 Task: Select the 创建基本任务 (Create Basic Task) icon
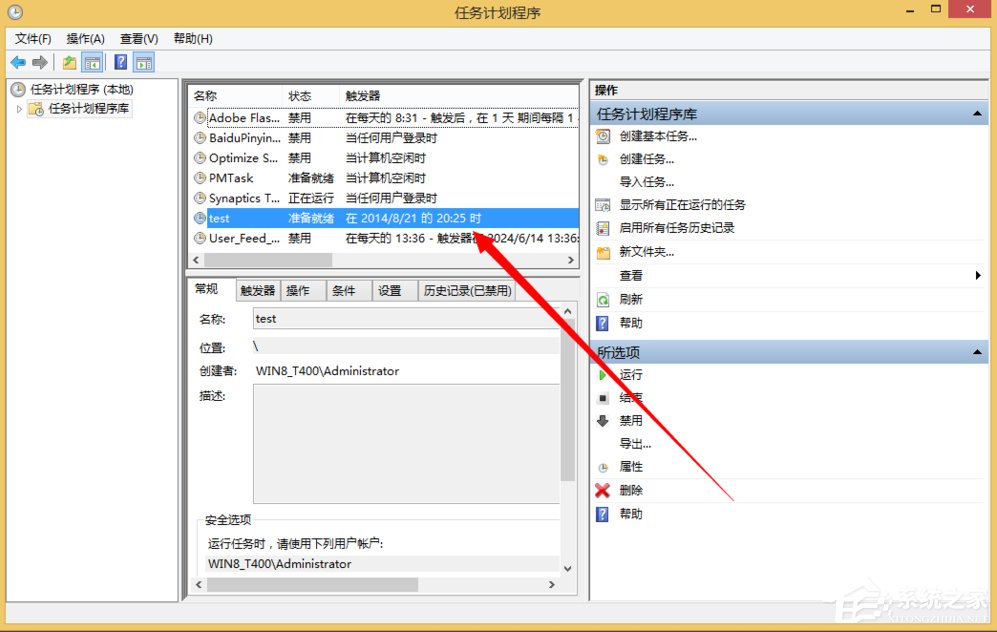click(603, 136)
